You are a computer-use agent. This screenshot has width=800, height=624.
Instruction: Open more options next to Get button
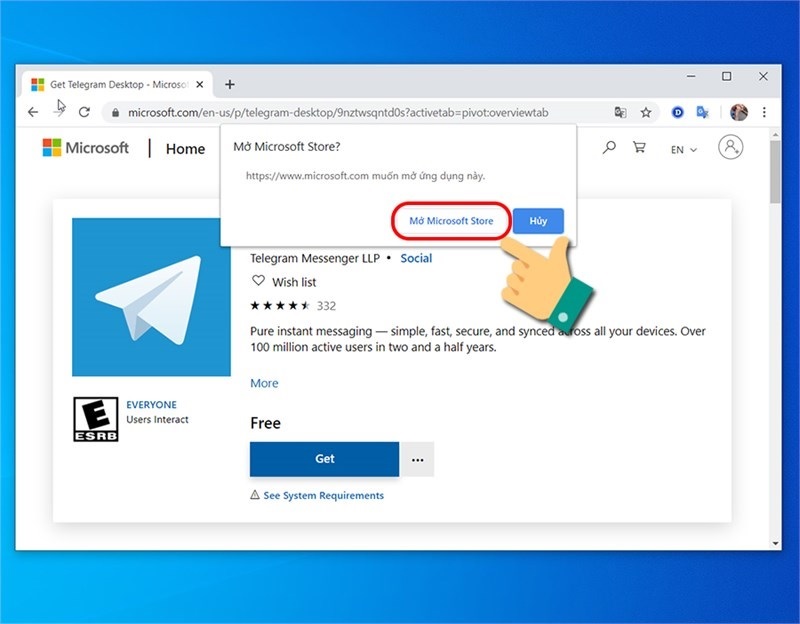418,458
